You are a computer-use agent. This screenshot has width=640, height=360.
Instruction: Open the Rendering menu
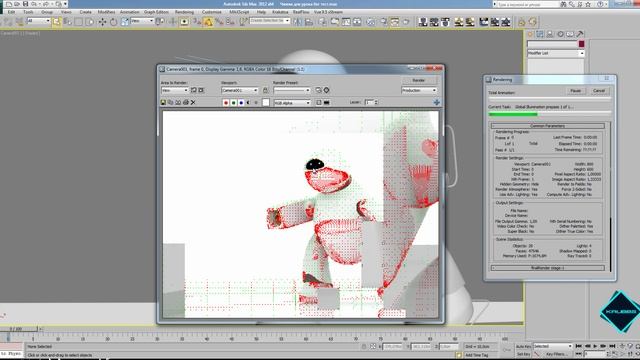click(184, 12)
